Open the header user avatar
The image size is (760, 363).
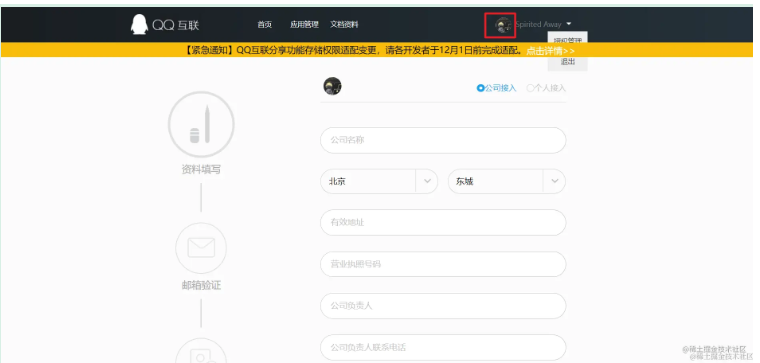[x=503, y=25]
